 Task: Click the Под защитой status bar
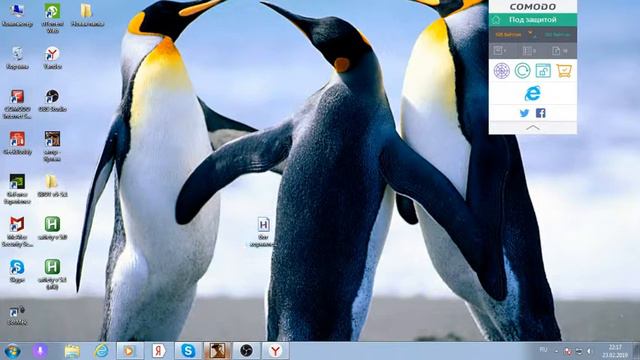(533, 20)
